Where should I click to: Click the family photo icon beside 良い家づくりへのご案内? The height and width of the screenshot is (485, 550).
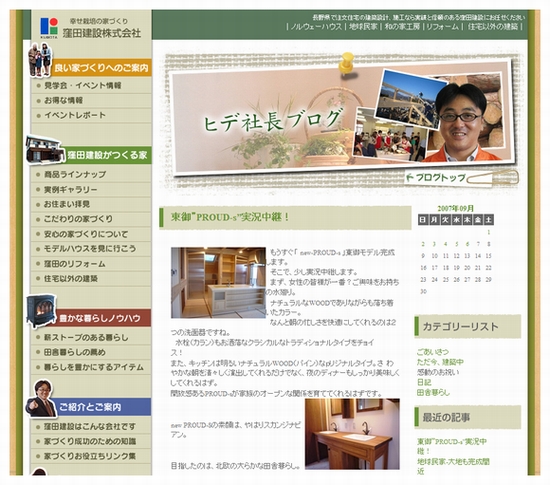(x=40, y=60)
